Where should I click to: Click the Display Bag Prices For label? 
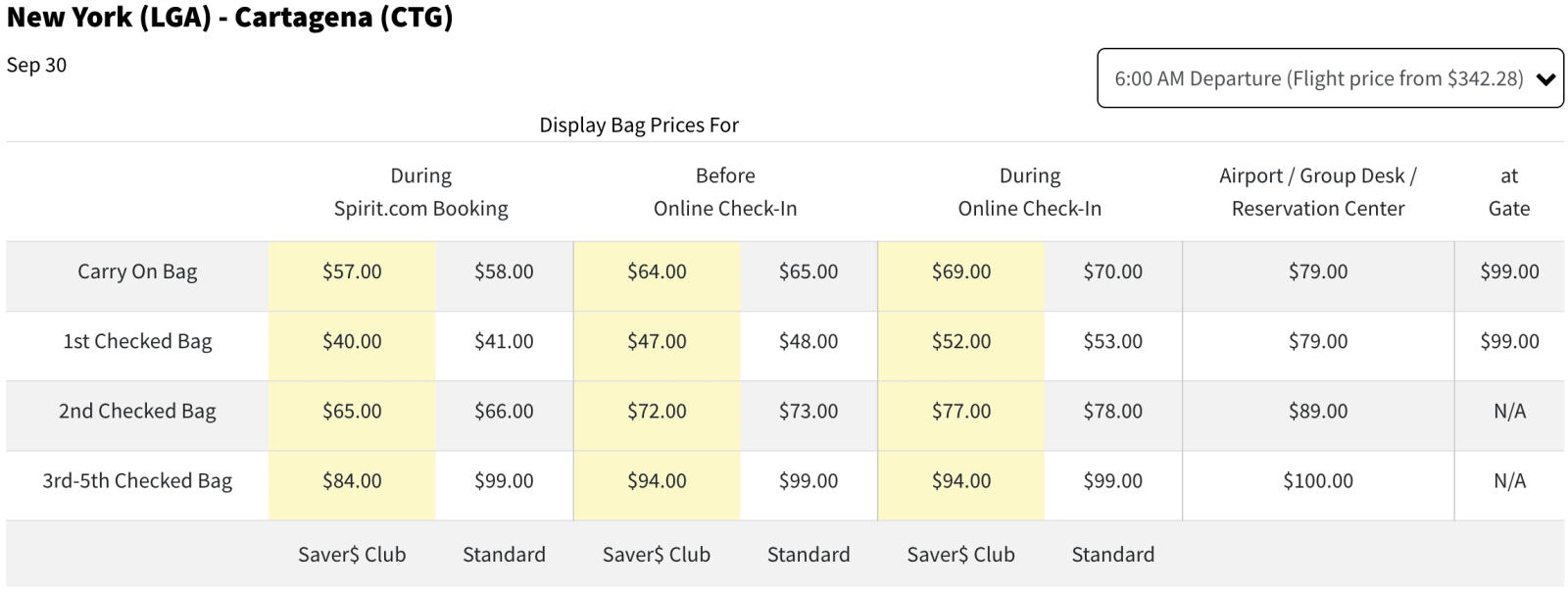pyautogui.click(x=639, y=125)
